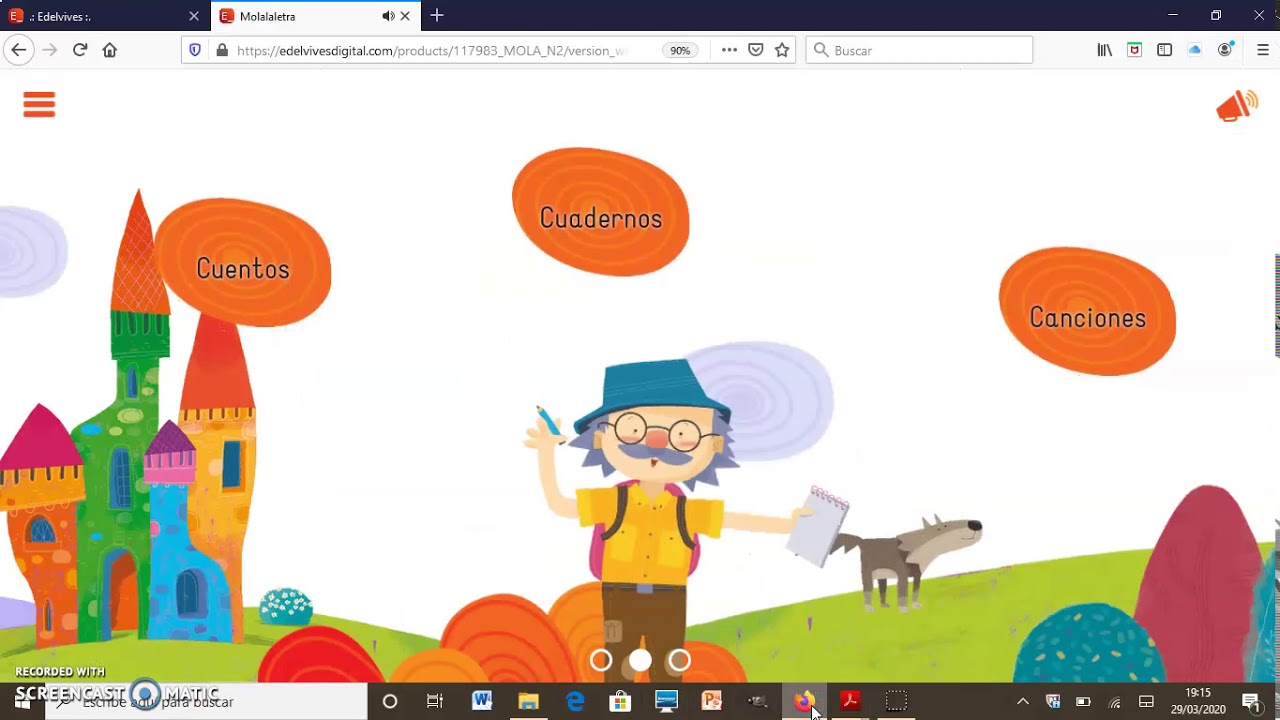Toggle the Firefox sidebar view
The height and width of the screenshot is (720, 1280).
[x=1165, y=50]
